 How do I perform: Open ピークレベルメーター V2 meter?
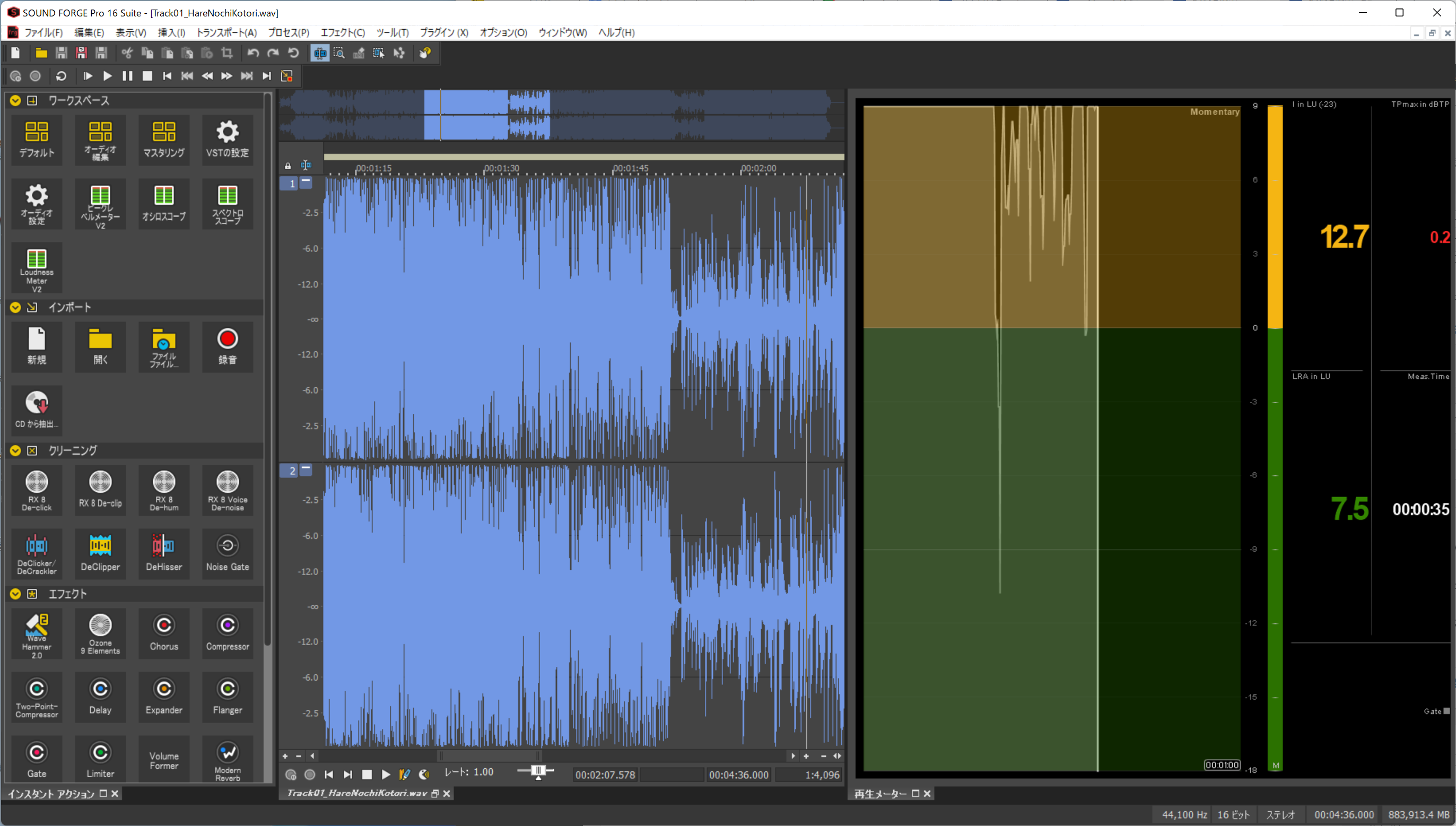(100, 204)
